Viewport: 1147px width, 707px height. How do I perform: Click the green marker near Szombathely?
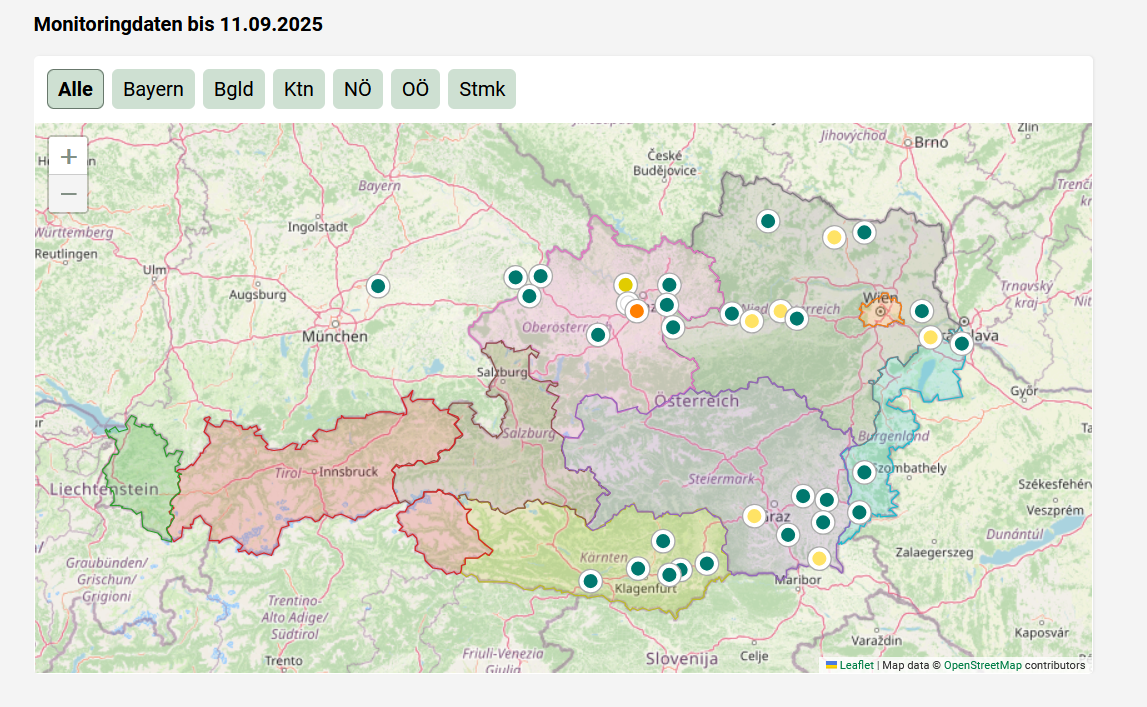tap(864, 472)
